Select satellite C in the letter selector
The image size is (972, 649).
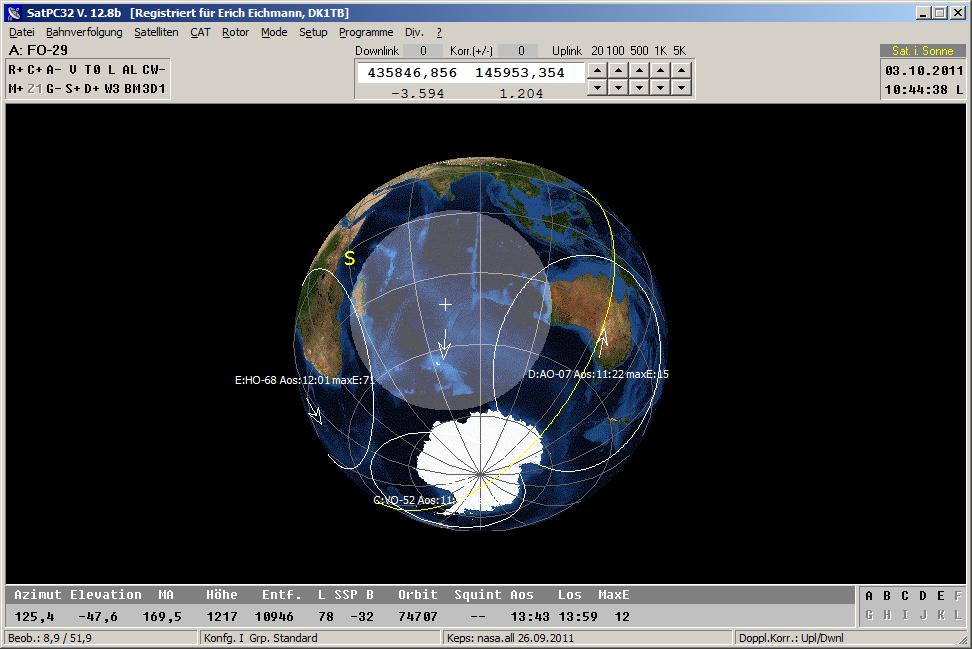point(905,597)
